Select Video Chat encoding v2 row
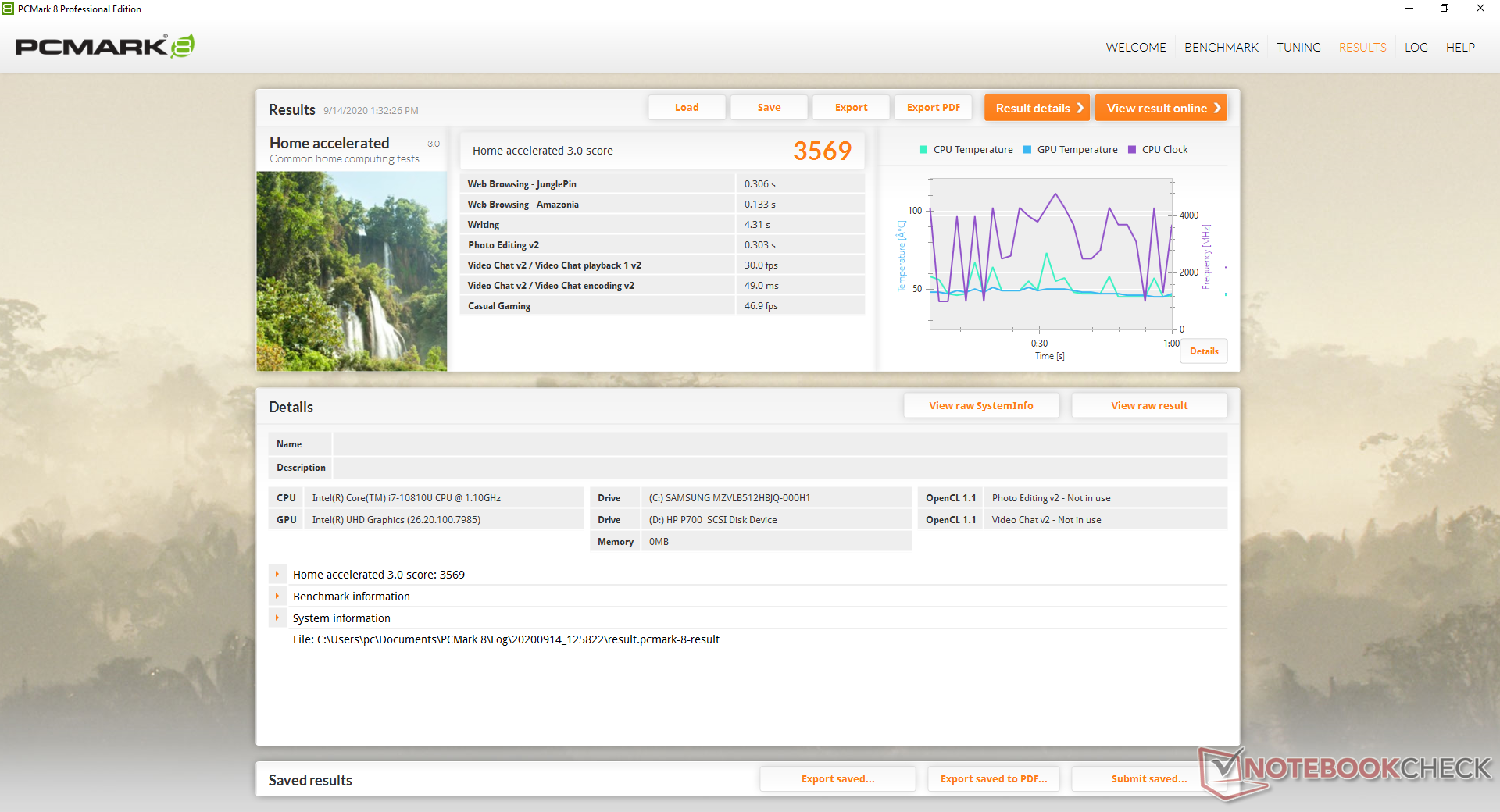This screenshot has height=812, width=1500. point(662,286)
